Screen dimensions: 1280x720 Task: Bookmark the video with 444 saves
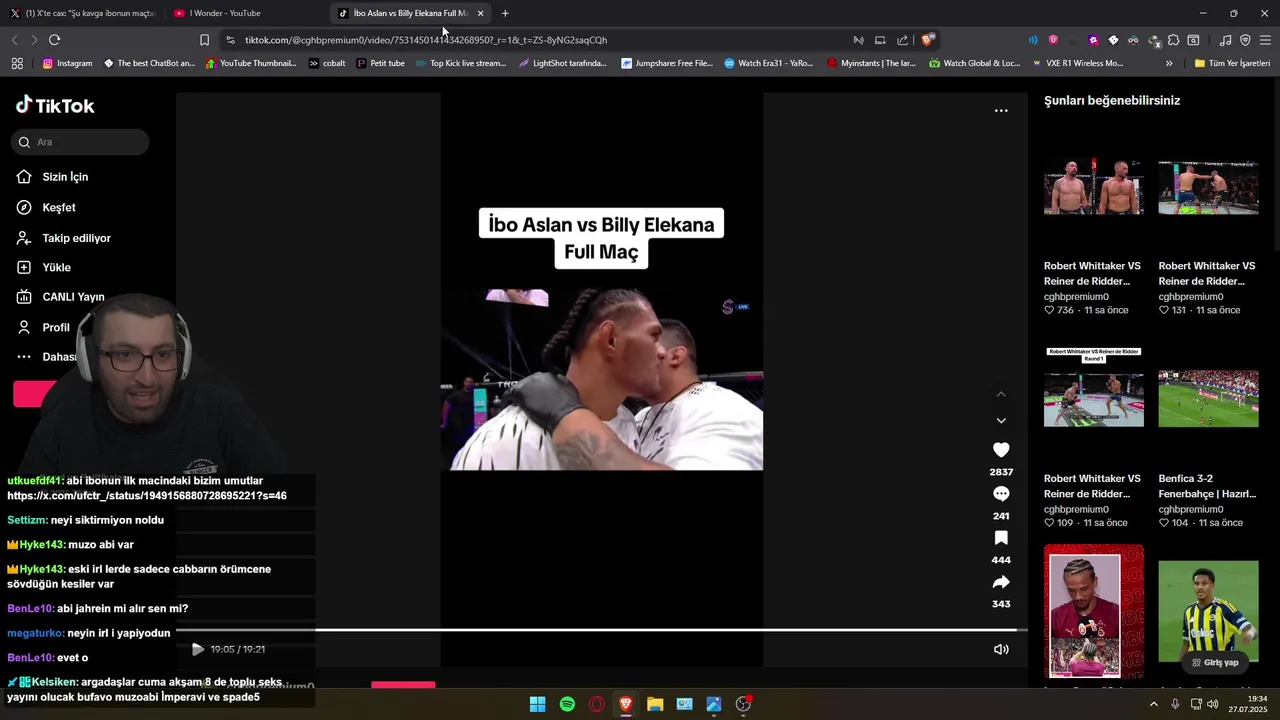[1001, 538]
